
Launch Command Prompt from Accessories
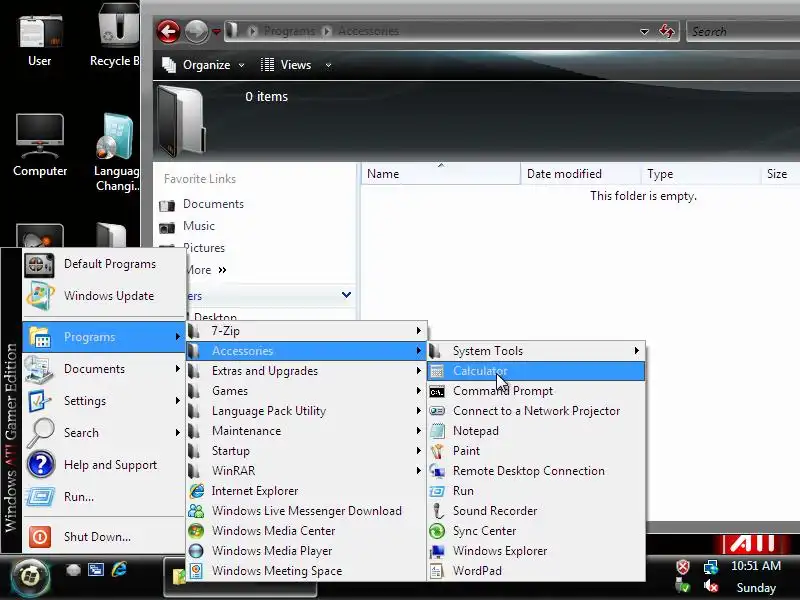pos(536,391)
